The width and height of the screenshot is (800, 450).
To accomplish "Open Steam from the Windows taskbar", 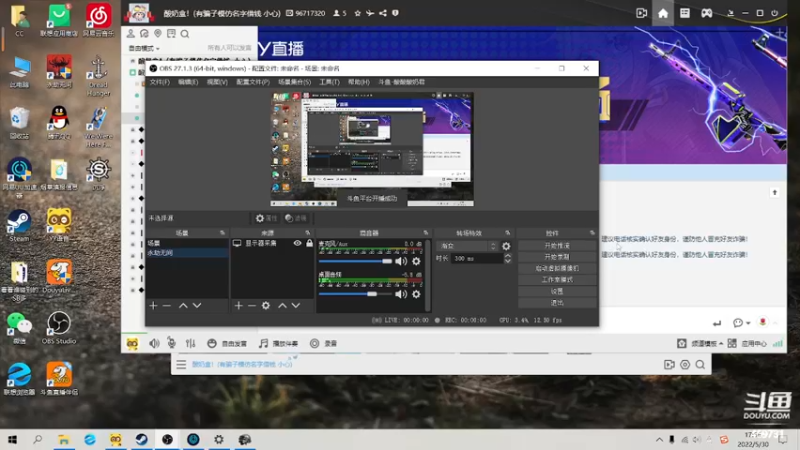I will point(141,439).
